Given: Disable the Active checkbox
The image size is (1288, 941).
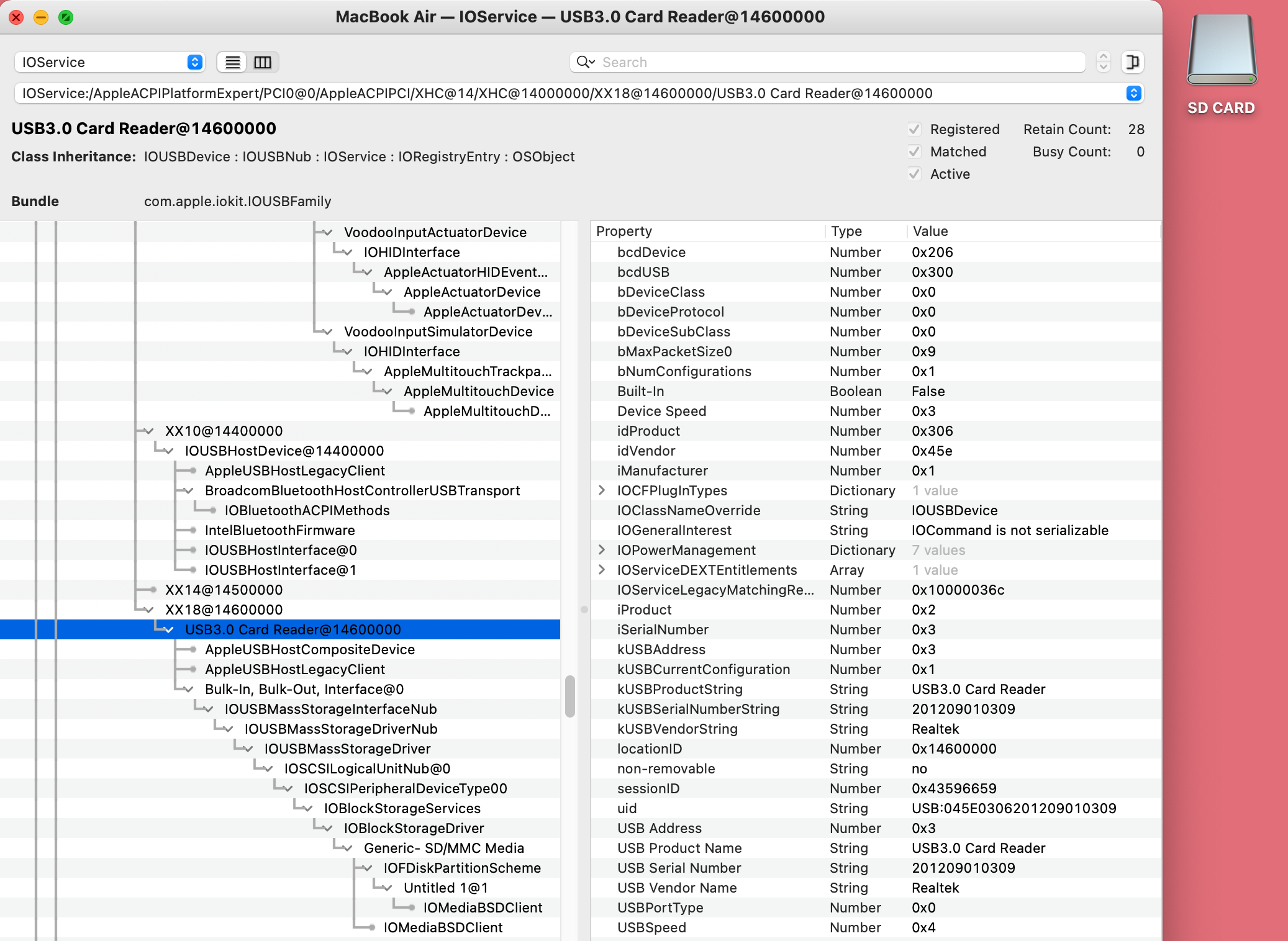Looking at the screenshot, I should [x=914, y=174].
